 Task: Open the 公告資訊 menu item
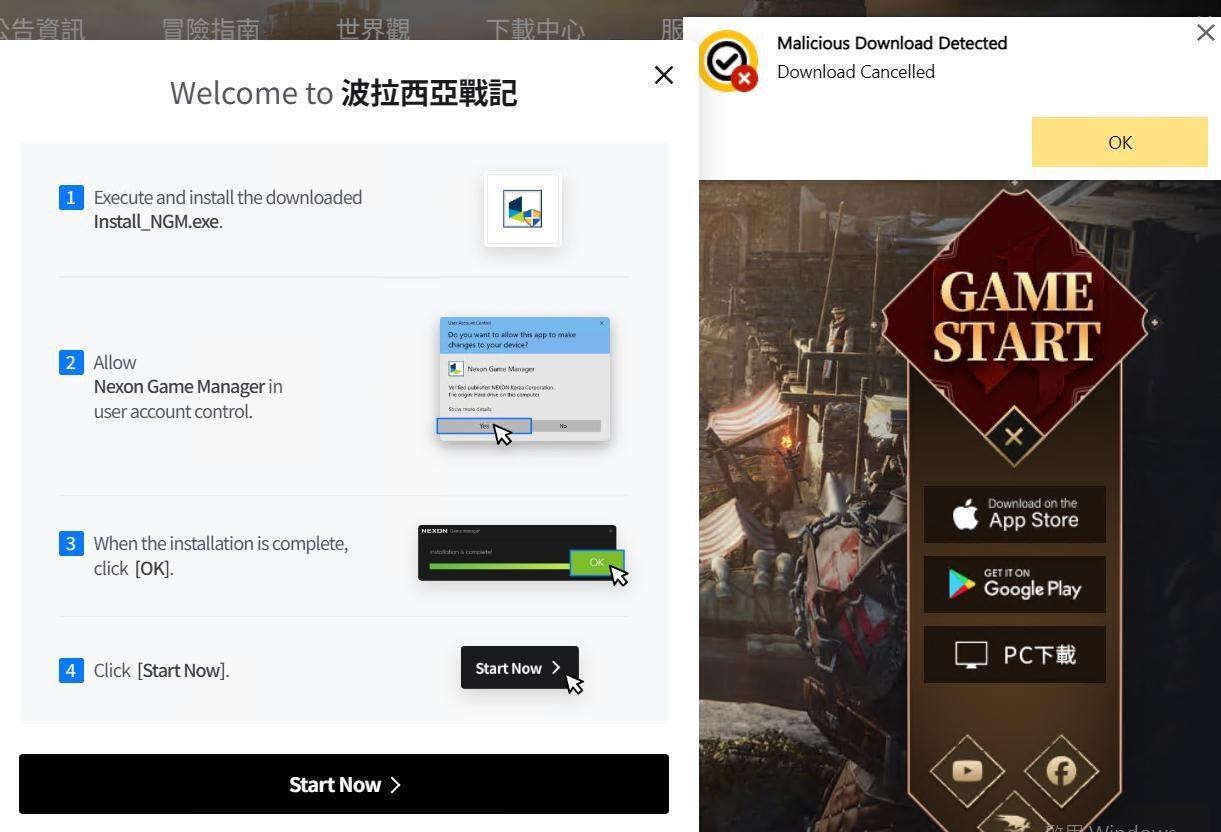point(44,29)
